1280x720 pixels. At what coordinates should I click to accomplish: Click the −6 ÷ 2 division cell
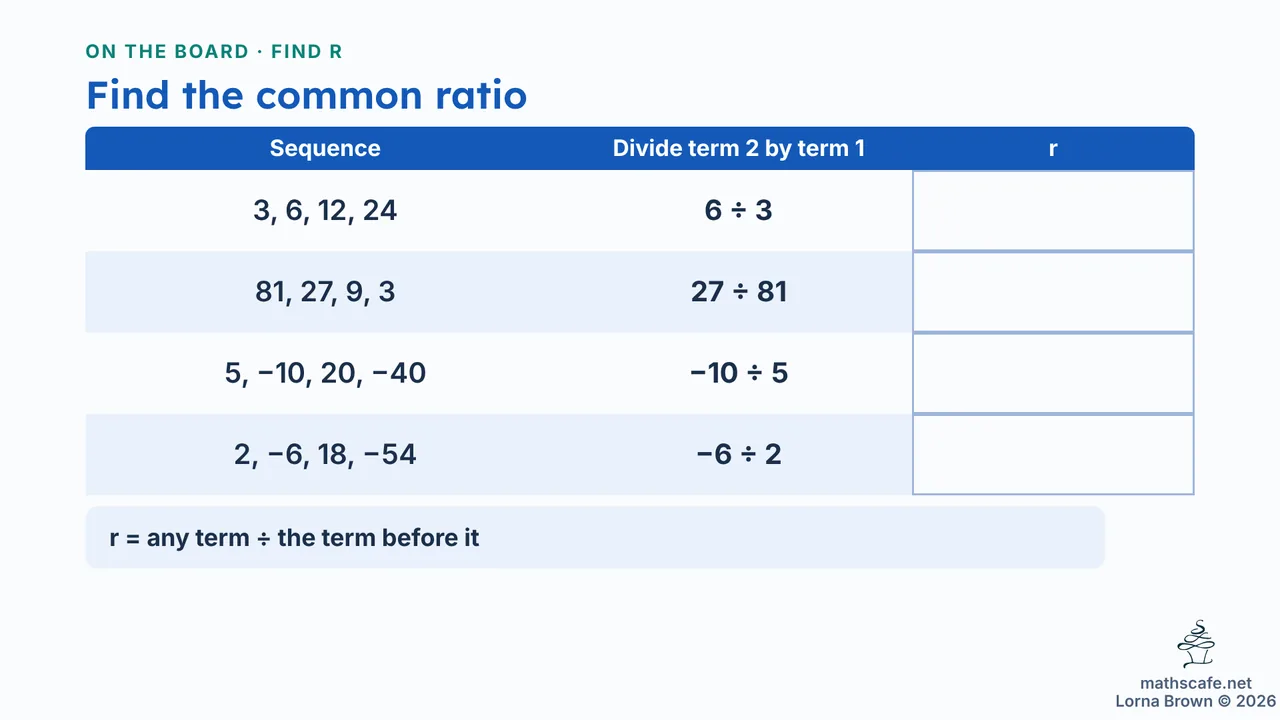[739, 454]
